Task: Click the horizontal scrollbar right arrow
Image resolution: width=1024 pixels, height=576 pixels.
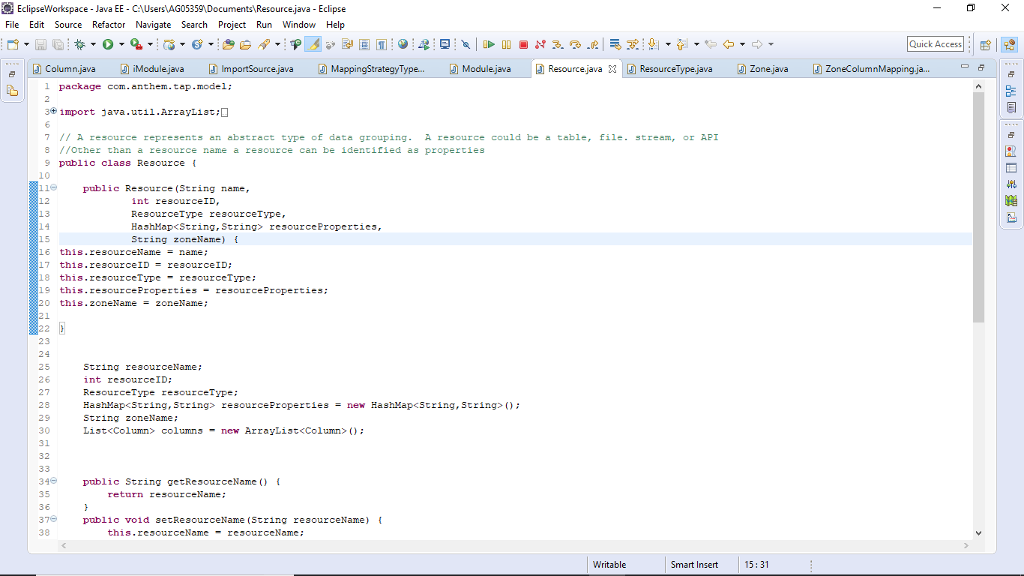Action: pos(965,545)
